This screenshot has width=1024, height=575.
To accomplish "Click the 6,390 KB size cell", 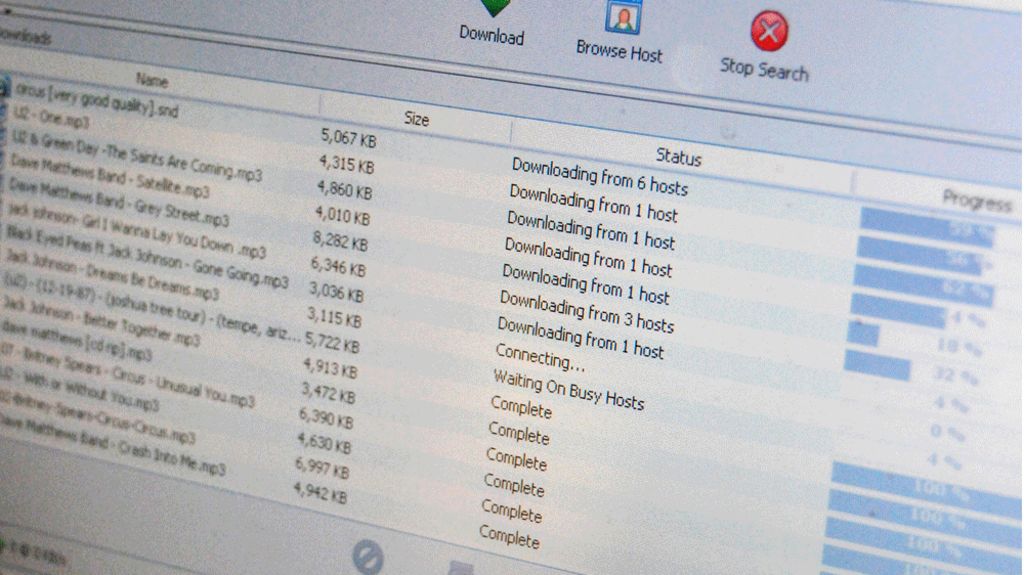I will pos(325,418).
